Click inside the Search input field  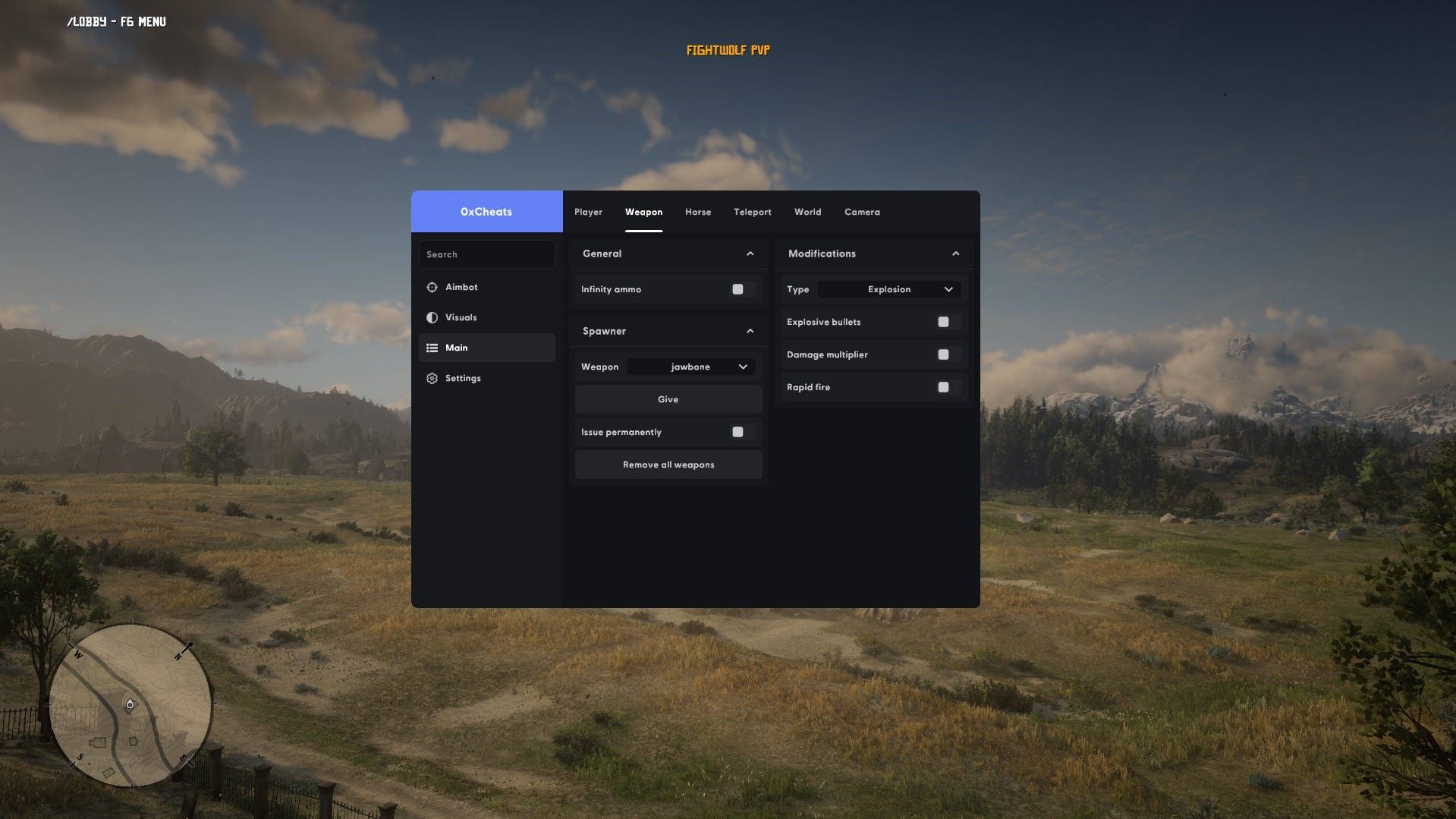click(486, 254)
